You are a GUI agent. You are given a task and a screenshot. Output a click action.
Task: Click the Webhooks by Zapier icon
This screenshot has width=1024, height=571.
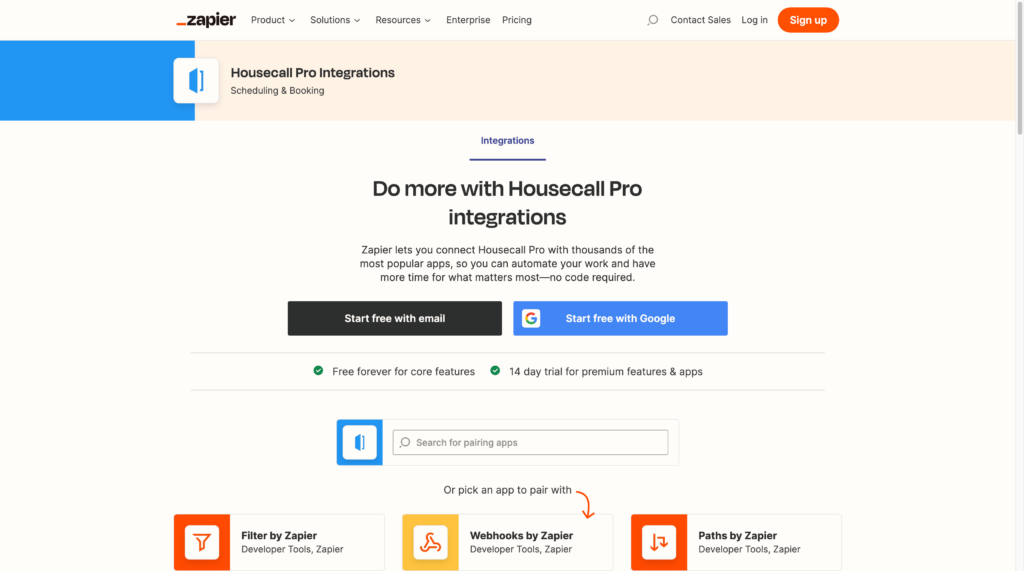pyautogui.click(x=430, y=542)
